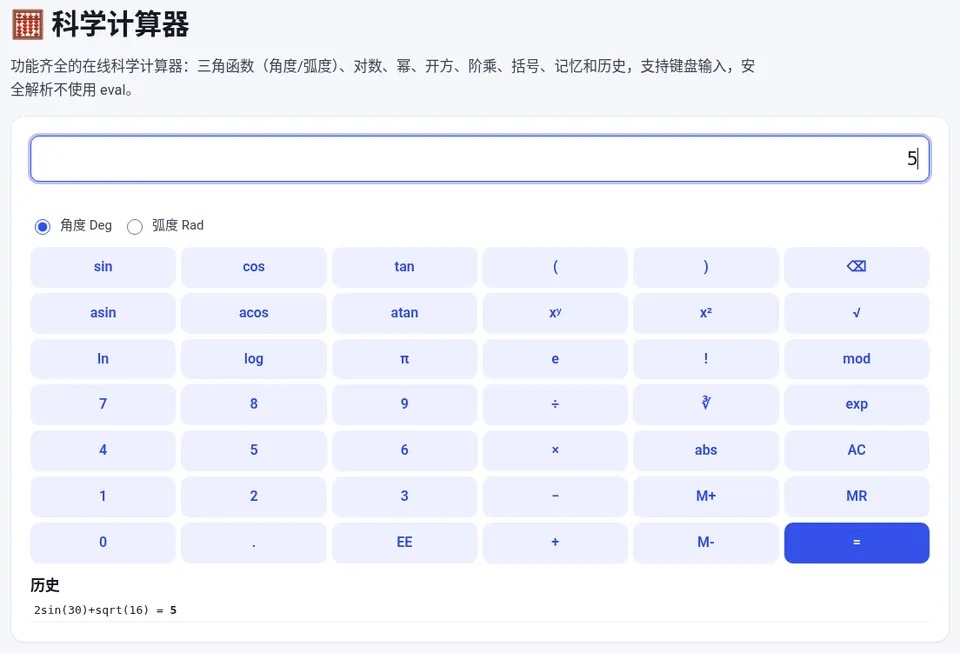Click the xʸ power button

555,313
